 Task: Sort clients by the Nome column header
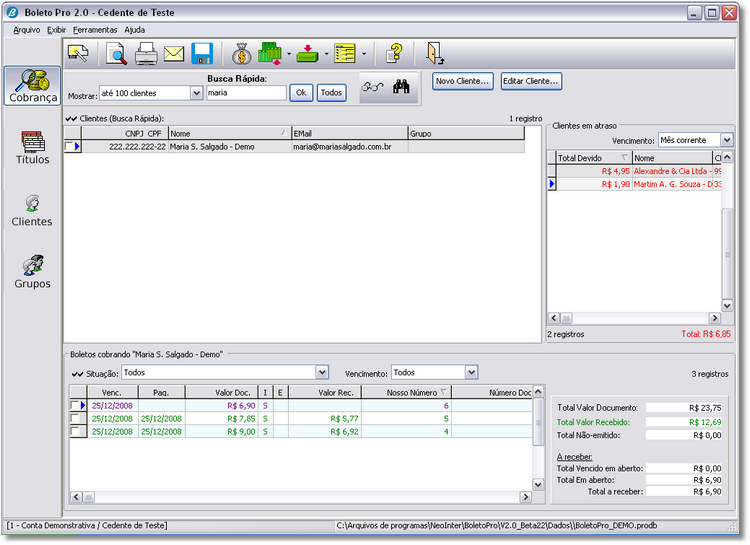click(x=230, y=133)
